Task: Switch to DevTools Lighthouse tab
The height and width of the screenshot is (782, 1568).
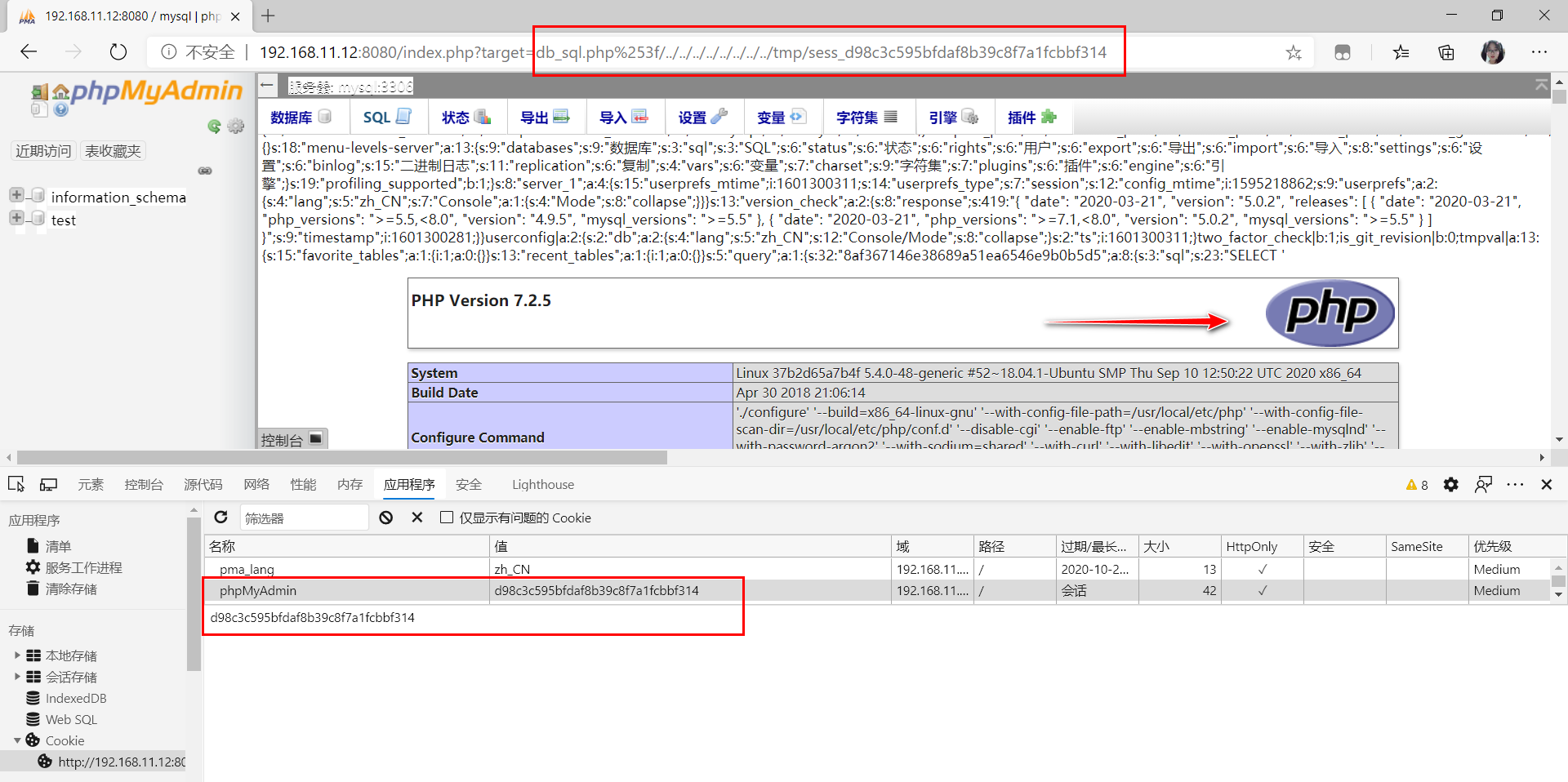Action: pos(543,485)
